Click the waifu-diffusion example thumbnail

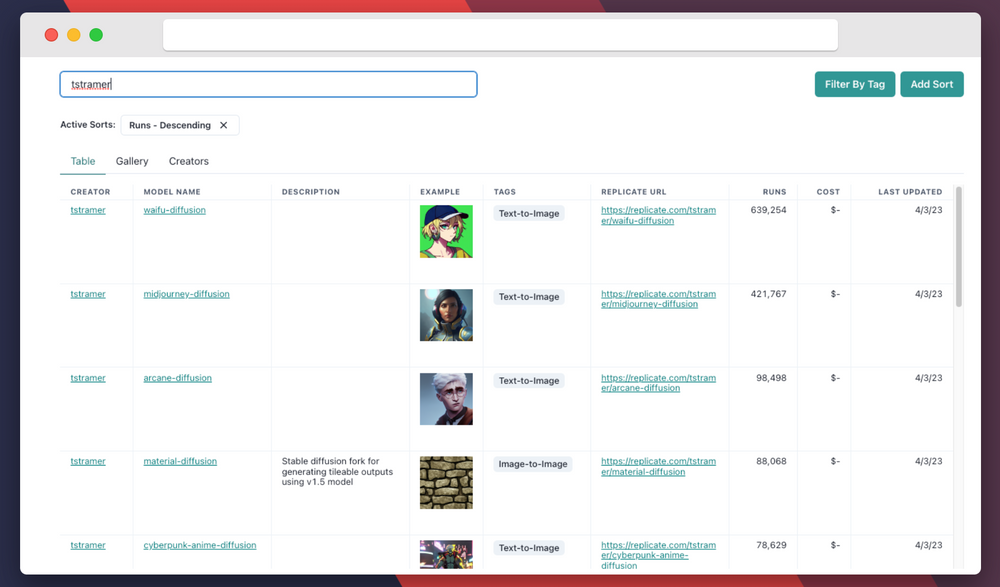pos(446,231)
